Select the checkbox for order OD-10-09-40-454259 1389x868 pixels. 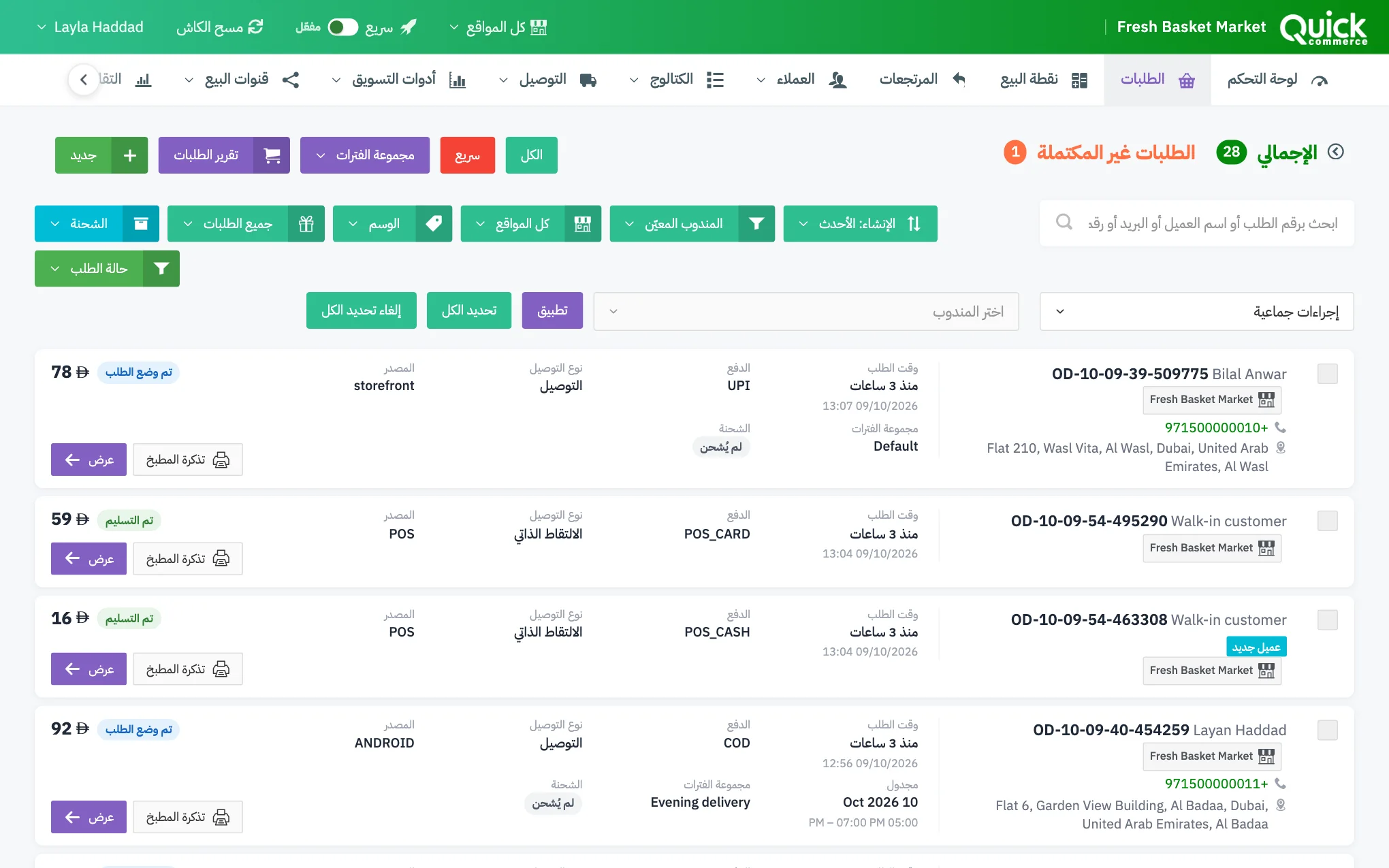(1327, 730)
